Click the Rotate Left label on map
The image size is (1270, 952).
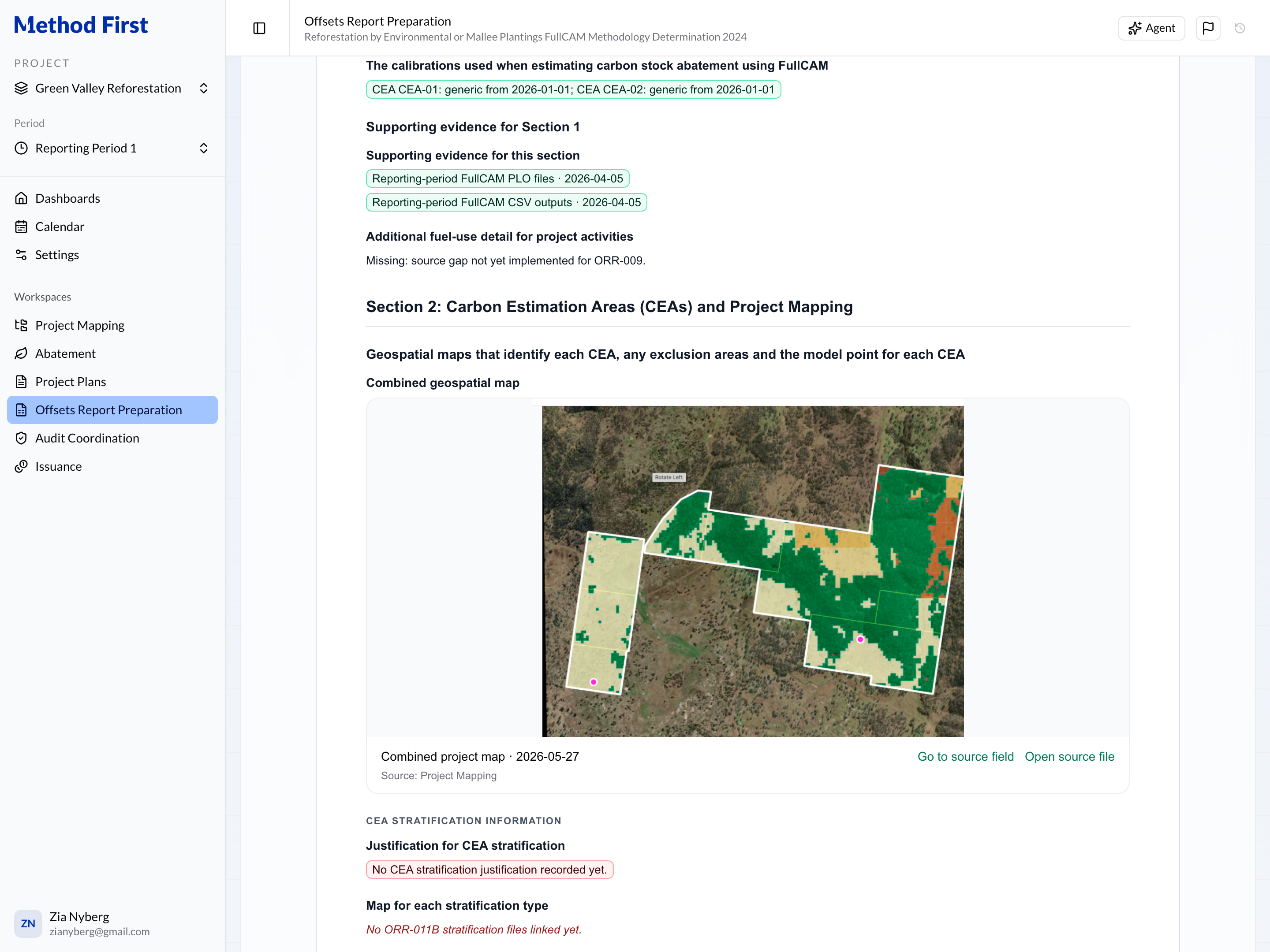tap(669, 477)
